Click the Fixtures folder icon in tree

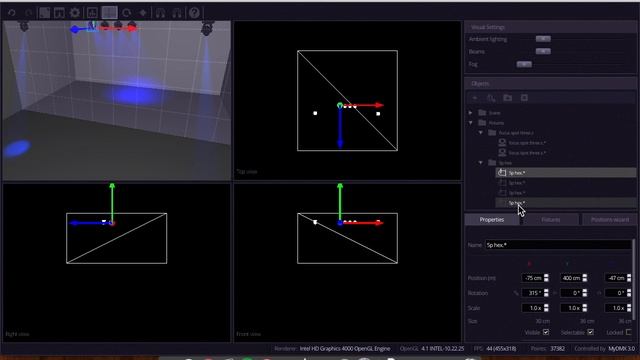coord(482,122)
